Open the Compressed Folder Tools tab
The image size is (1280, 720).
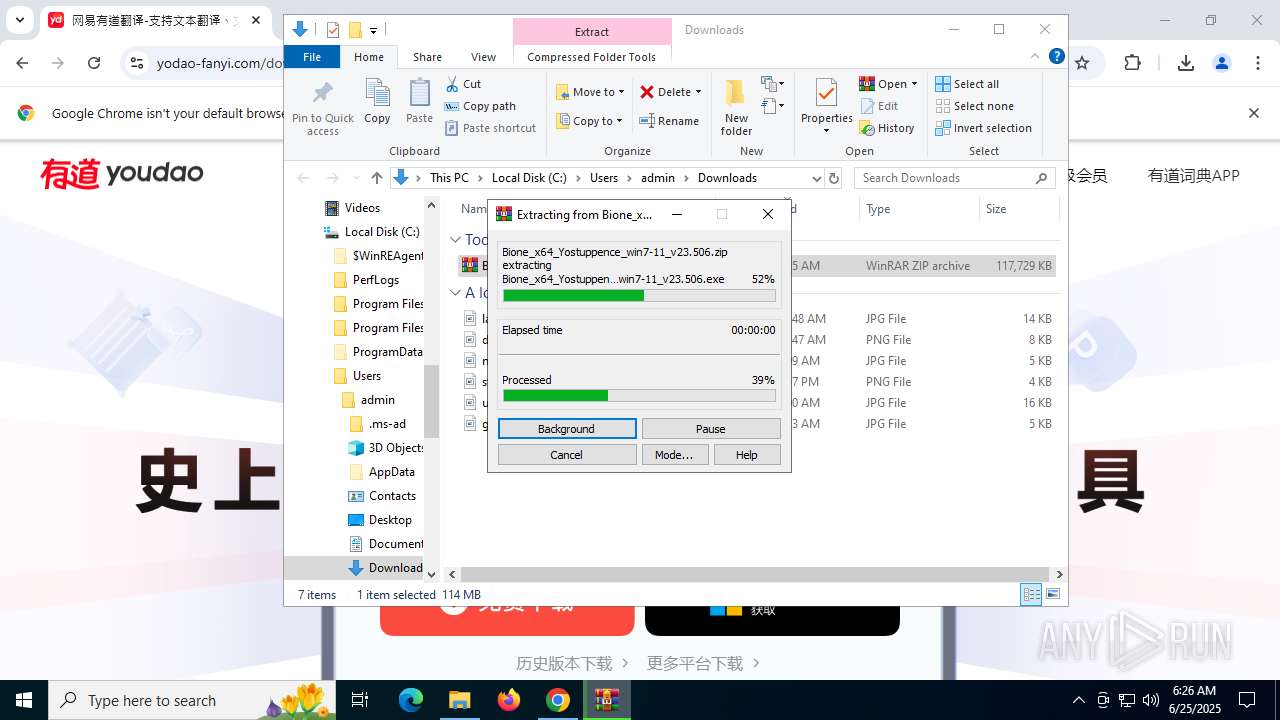[591, 57]
